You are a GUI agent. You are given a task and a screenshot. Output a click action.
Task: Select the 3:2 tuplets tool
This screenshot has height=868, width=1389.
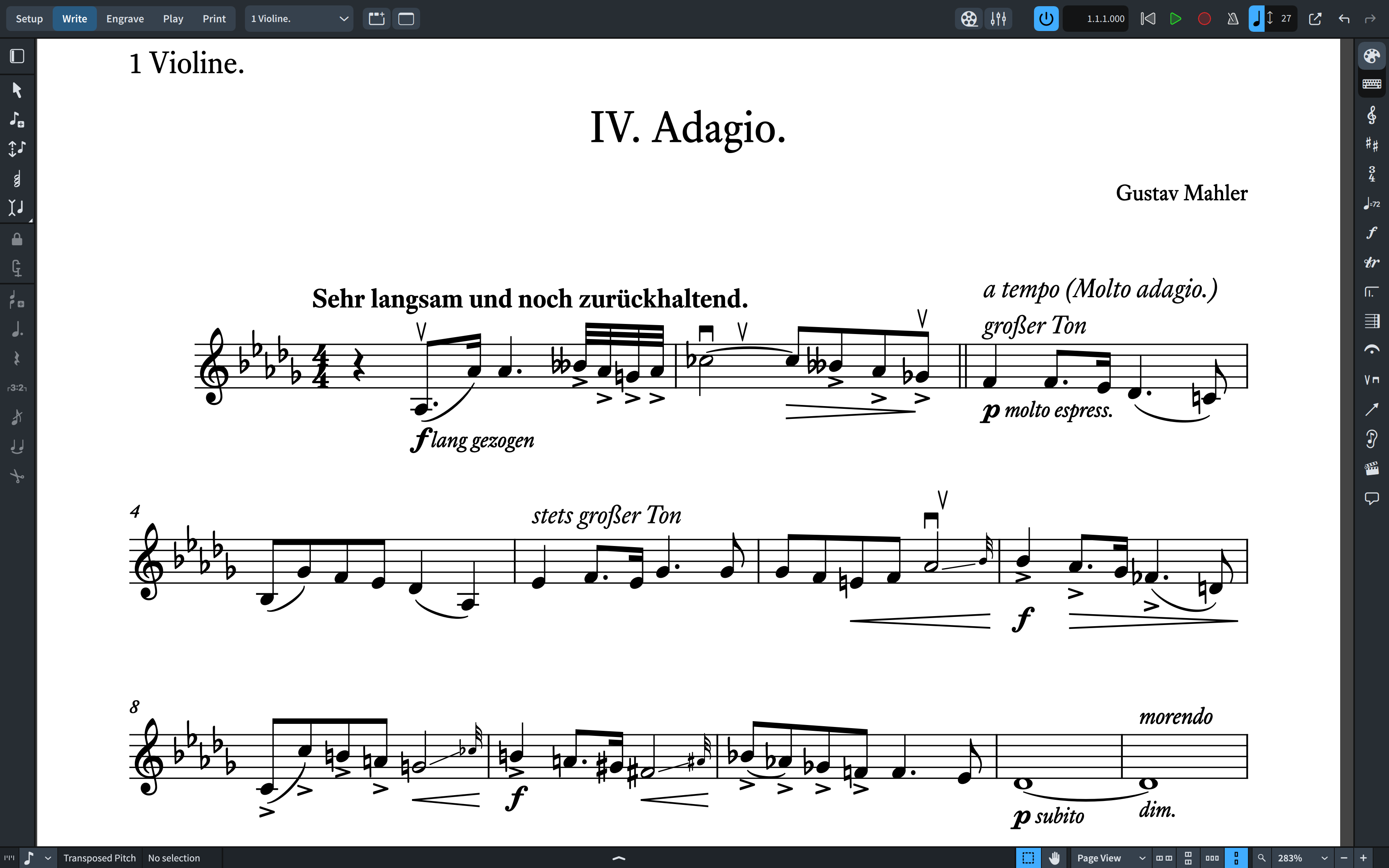tap(17, 388)
